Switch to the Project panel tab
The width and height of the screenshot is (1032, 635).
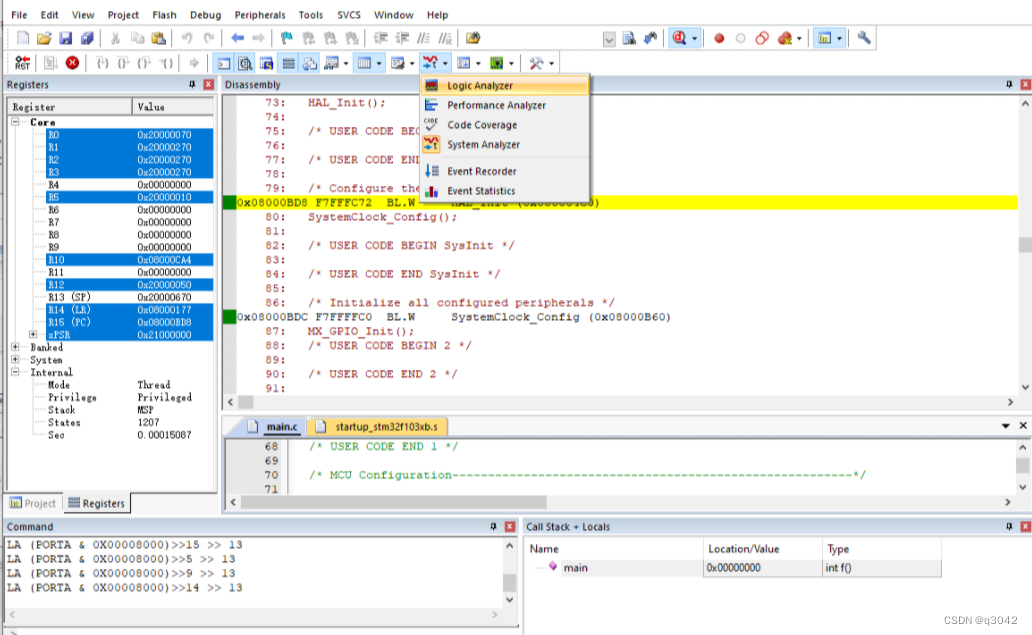(x=33, y=503)
